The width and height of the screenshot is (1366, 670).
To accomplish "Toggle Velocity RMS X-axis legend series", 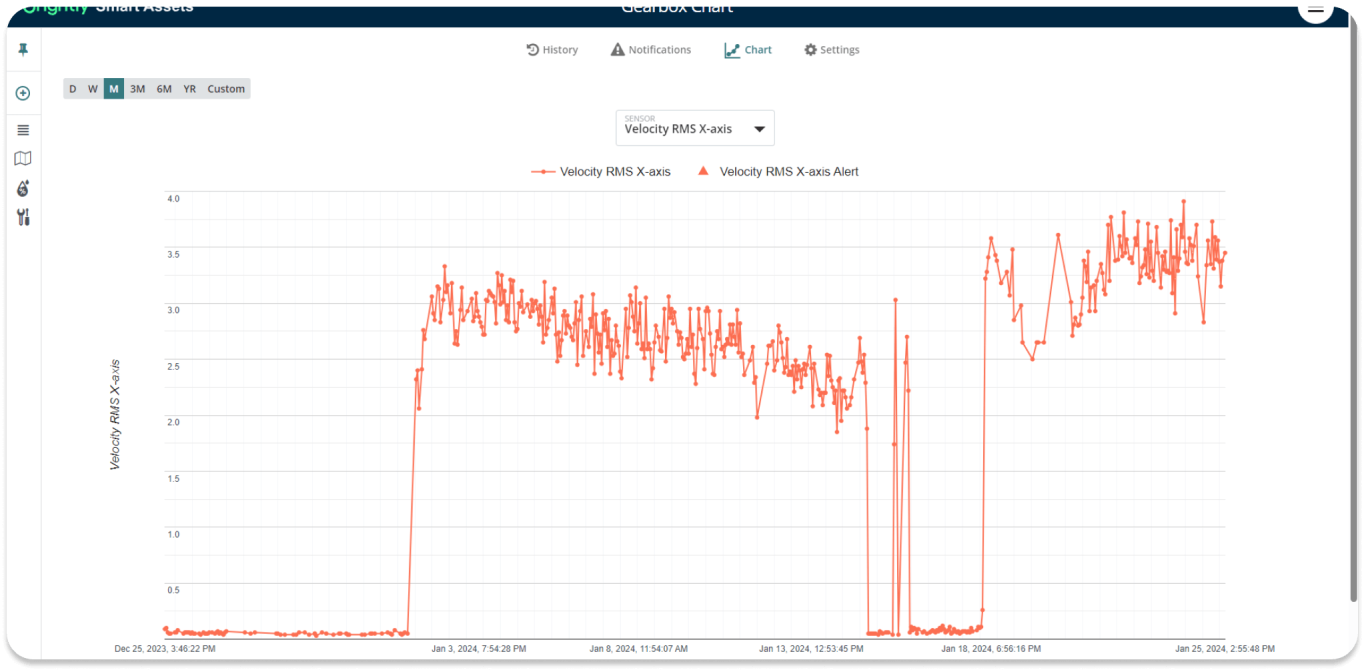I will click(x=601, y=172).
